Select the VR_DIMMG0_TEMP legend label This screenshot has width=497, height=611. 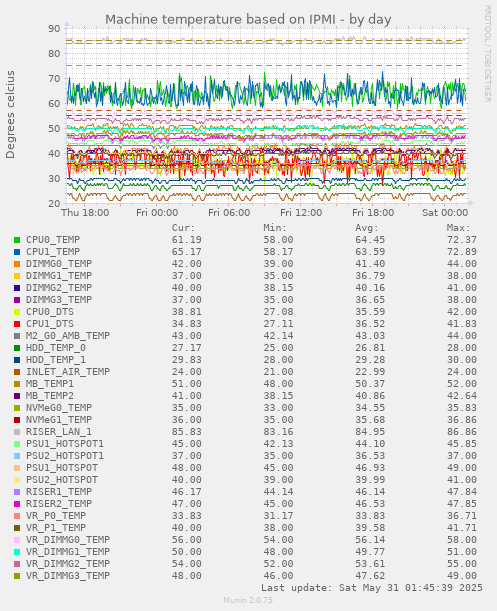pos(68,540)
